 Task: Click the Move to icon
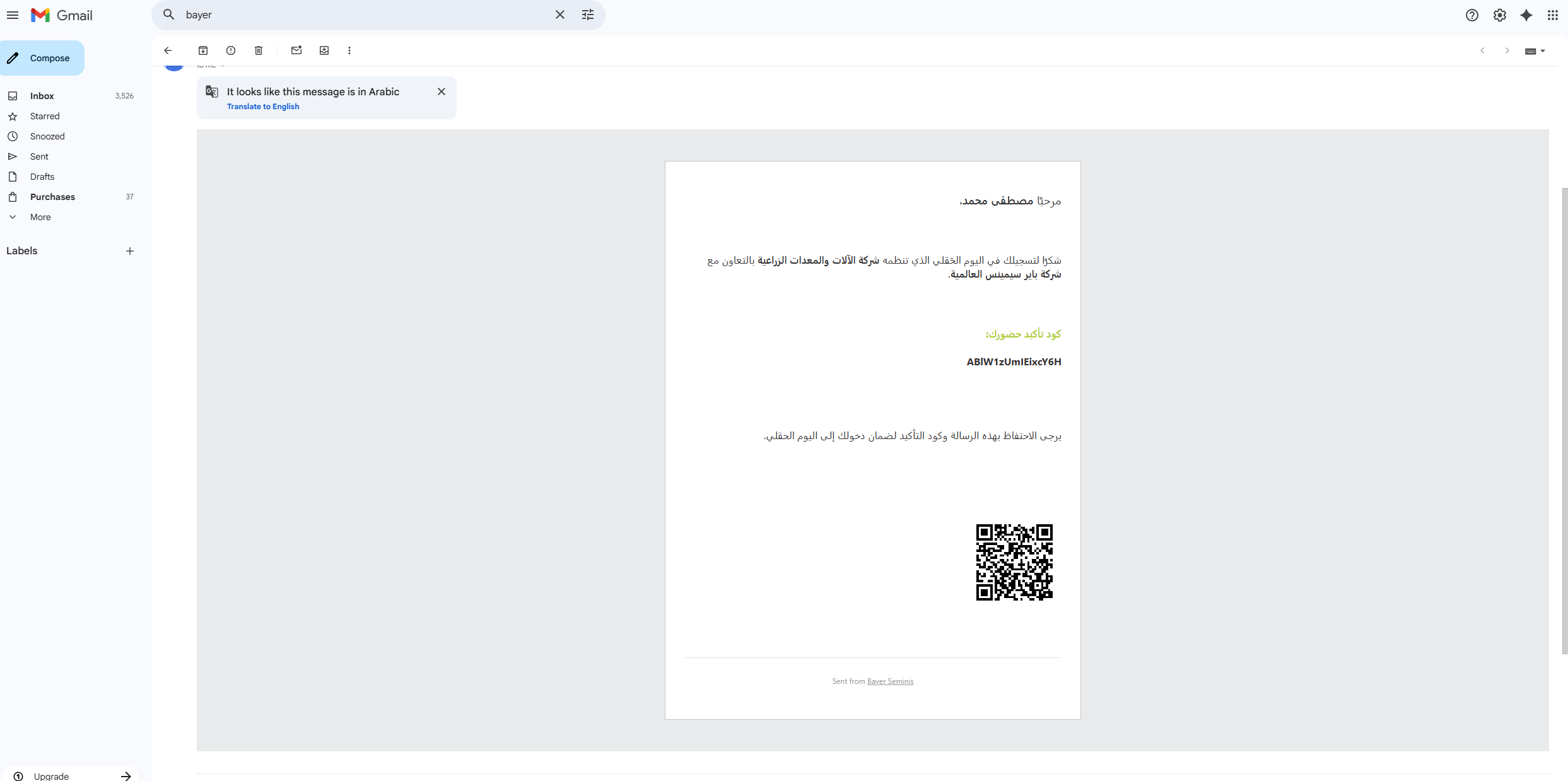coord(324,50)
